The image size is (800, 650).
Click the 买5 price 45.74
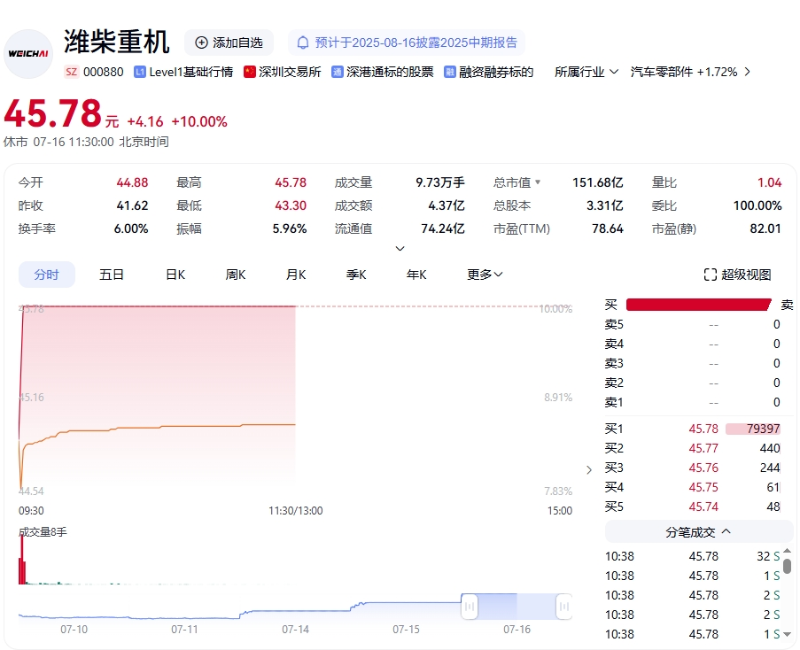click(x=703, y=507)
